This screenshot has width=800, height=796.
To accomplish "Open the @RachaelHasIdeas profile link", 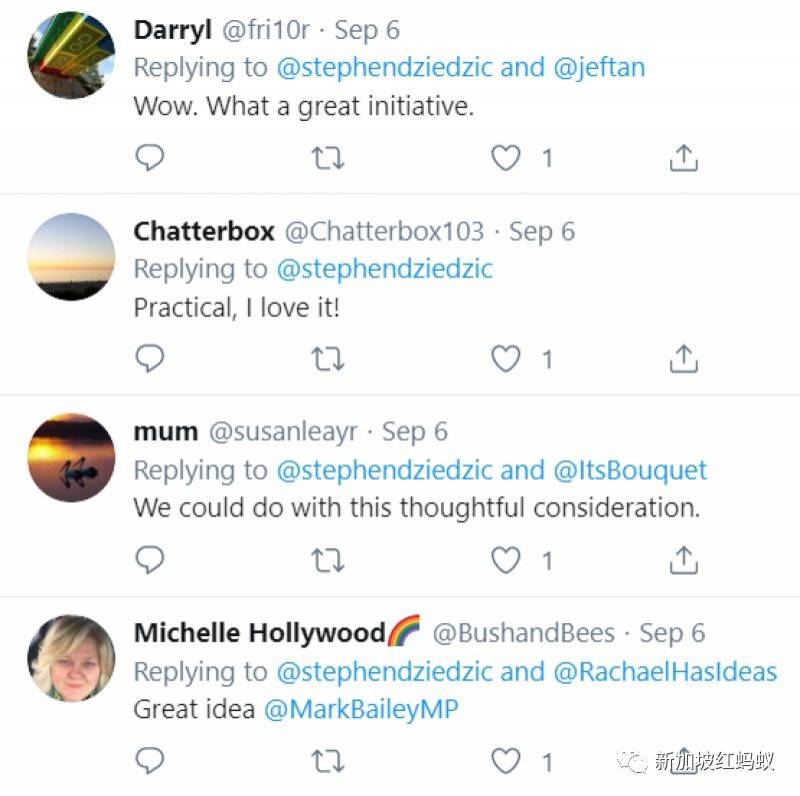I will coord(665,671).
